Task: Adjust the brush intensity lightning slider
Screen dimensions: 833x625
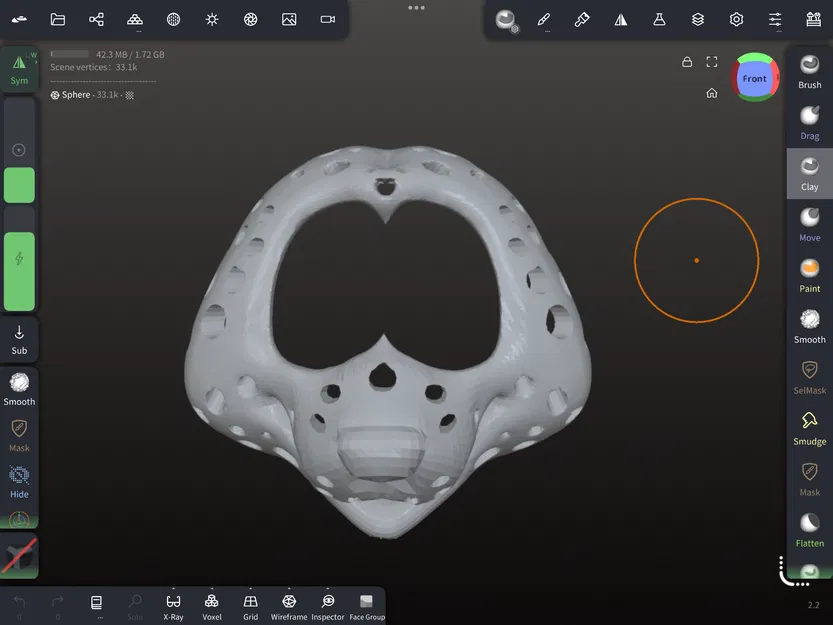Action: (x=19, y=259)
